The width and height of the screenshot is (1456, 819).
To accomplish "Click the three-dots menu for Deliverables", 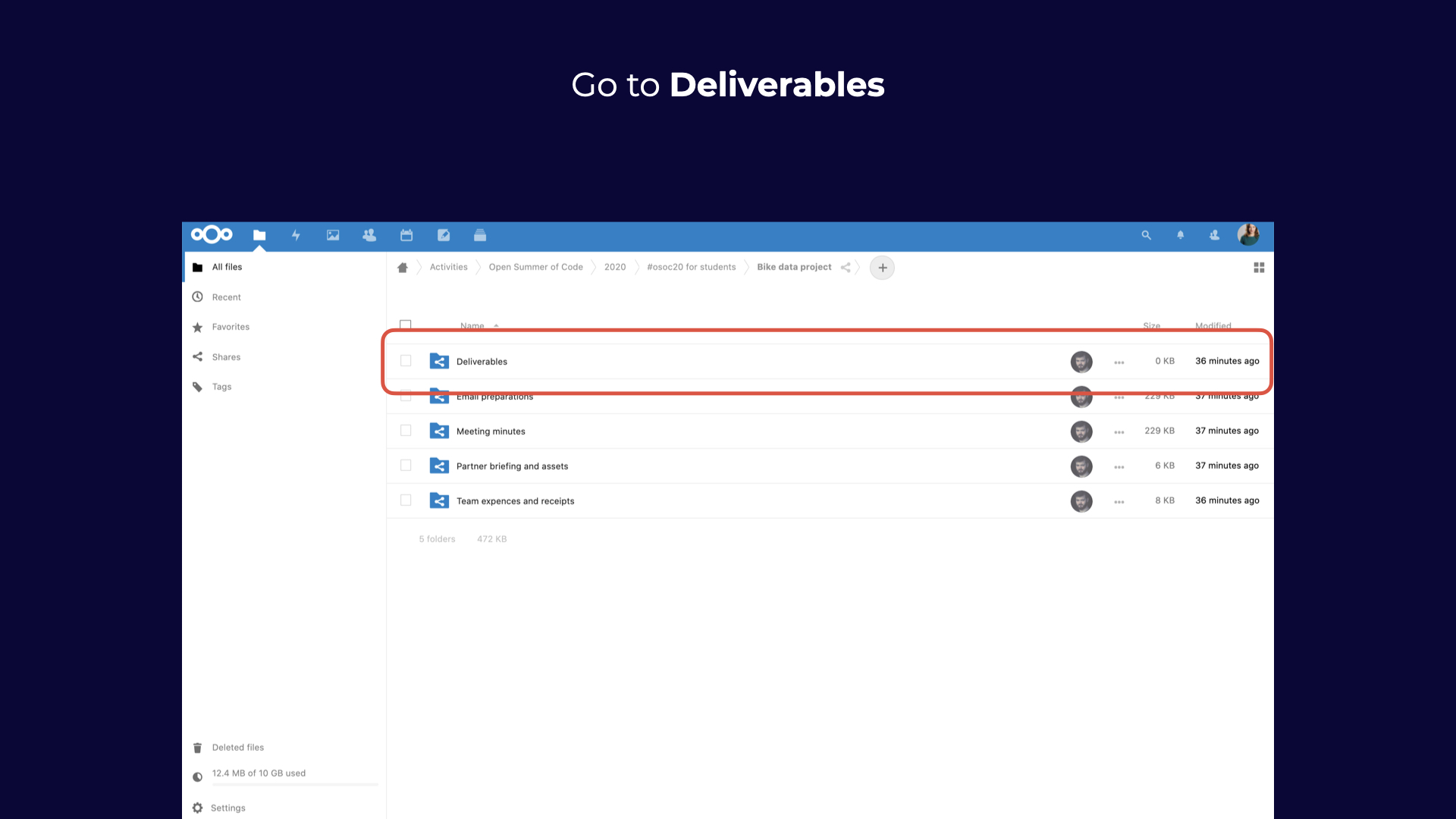I will [x=1119, y=361].
